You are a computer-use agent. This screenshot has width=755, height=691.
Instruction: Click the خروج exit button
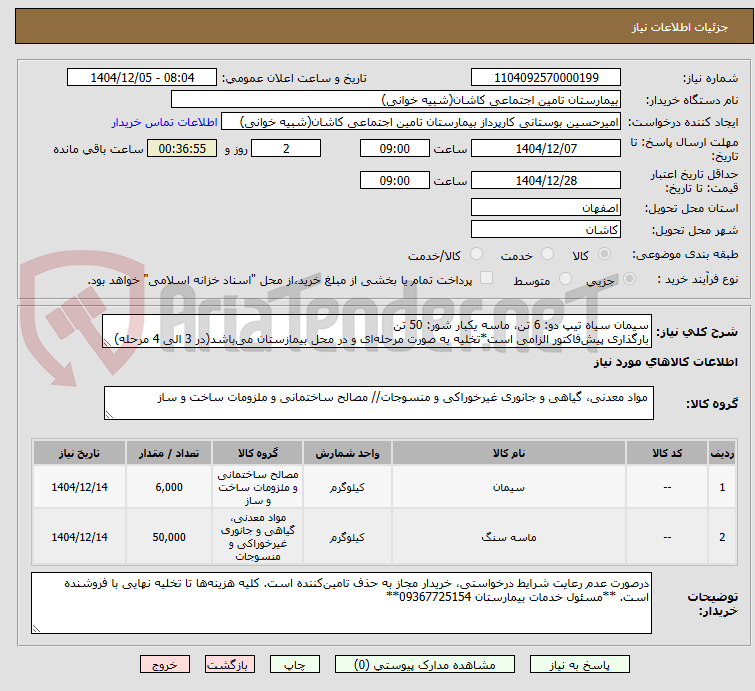click(165, 665)
